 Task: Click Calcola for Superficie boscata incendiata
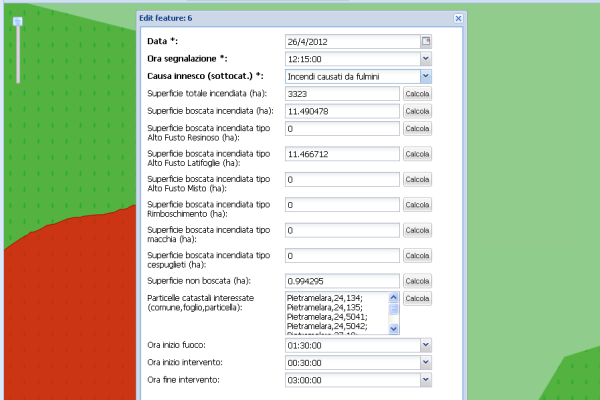pyautogui.click(x=417, y=111)
